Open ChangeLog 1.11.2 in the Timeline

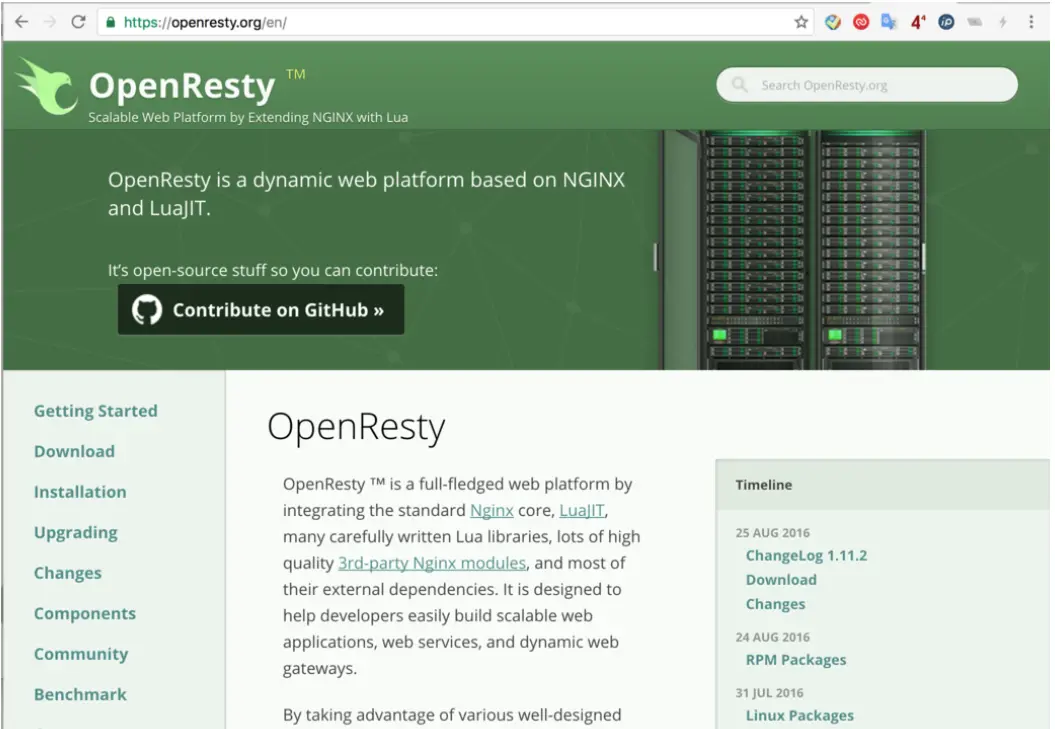(806, 556)
